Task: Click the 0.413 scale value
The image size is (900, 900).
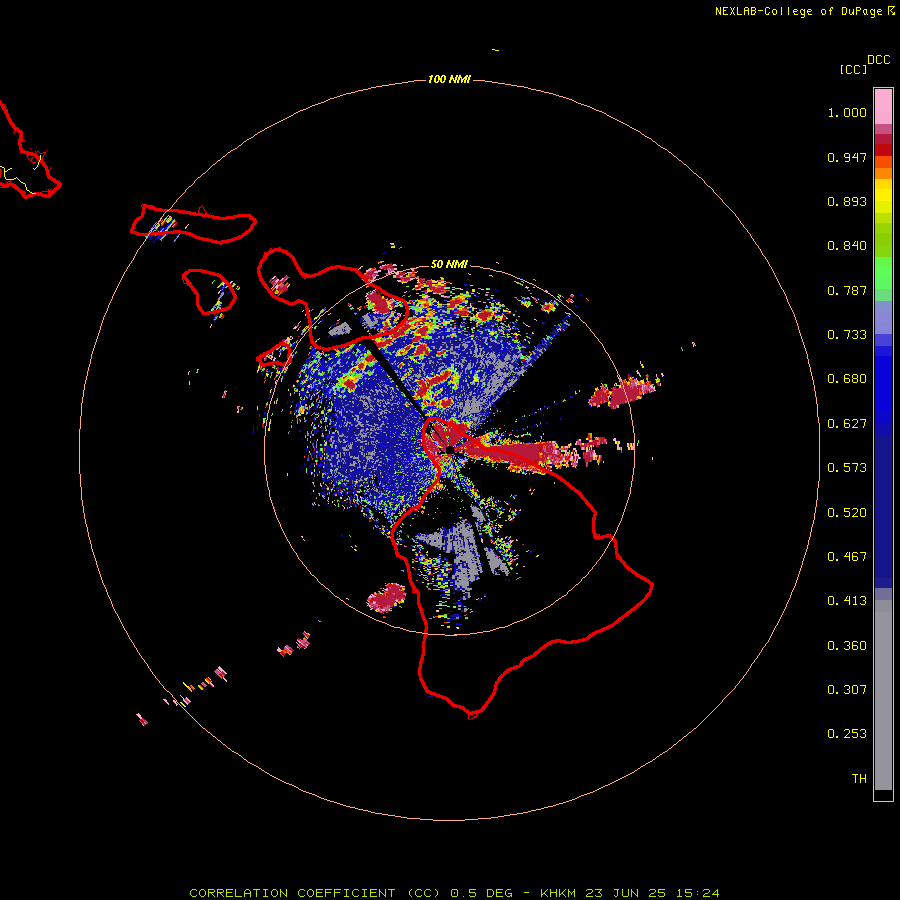Action: [847, 601]
